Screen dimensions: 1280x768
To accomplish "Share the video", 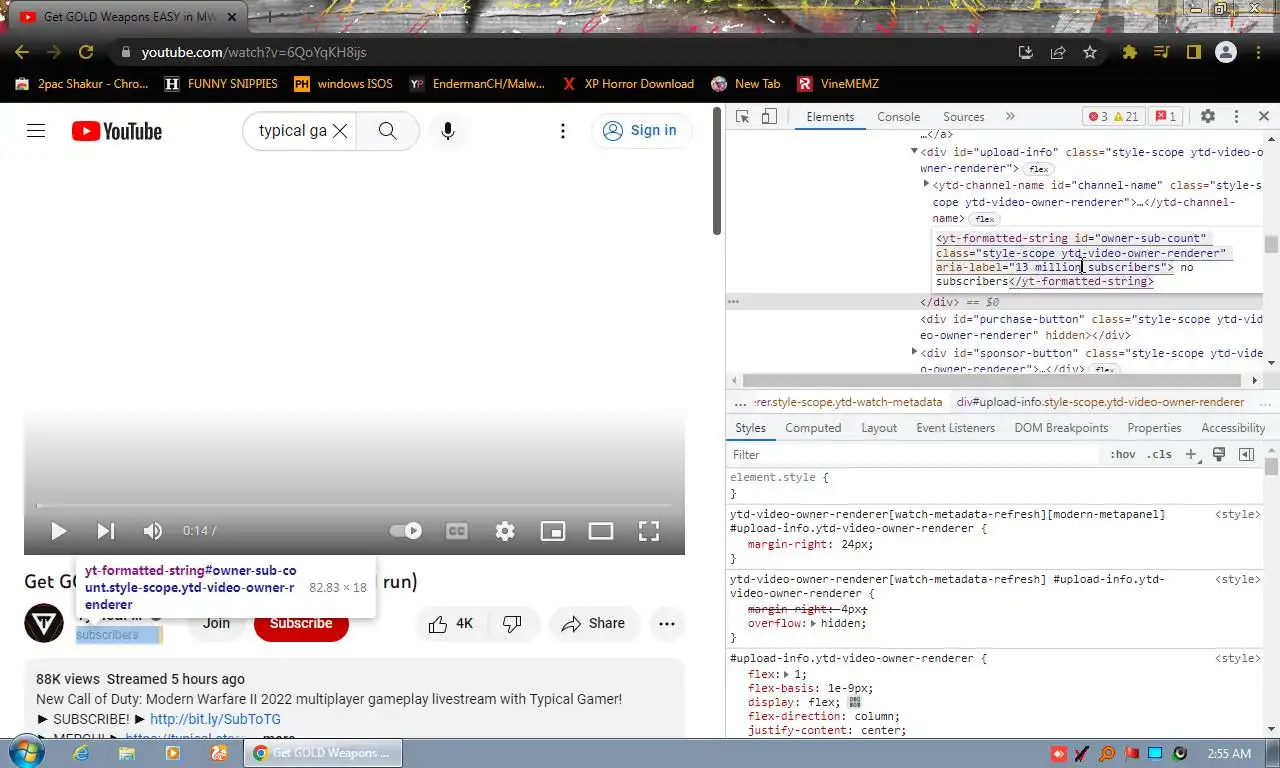I will pos(594,624).
